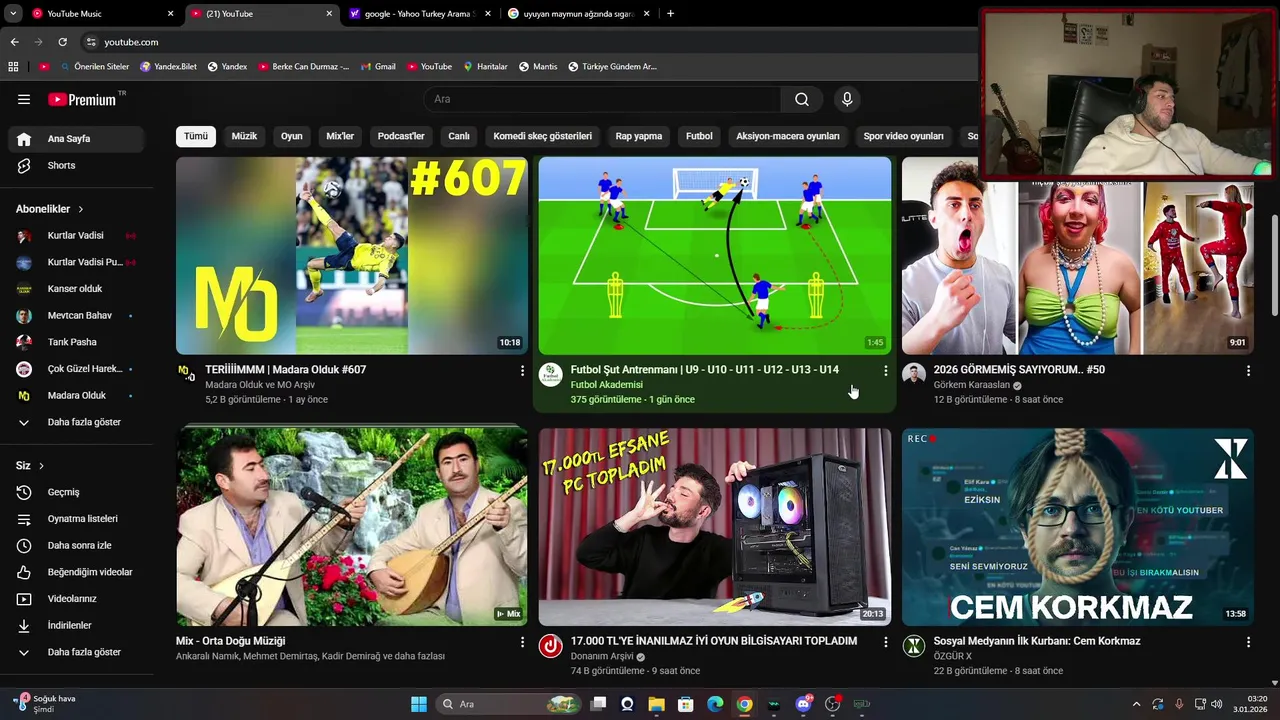This screenshot has height=720, width=1280.
Task: Select the Müzik filter chip
Action: point(244,136)
